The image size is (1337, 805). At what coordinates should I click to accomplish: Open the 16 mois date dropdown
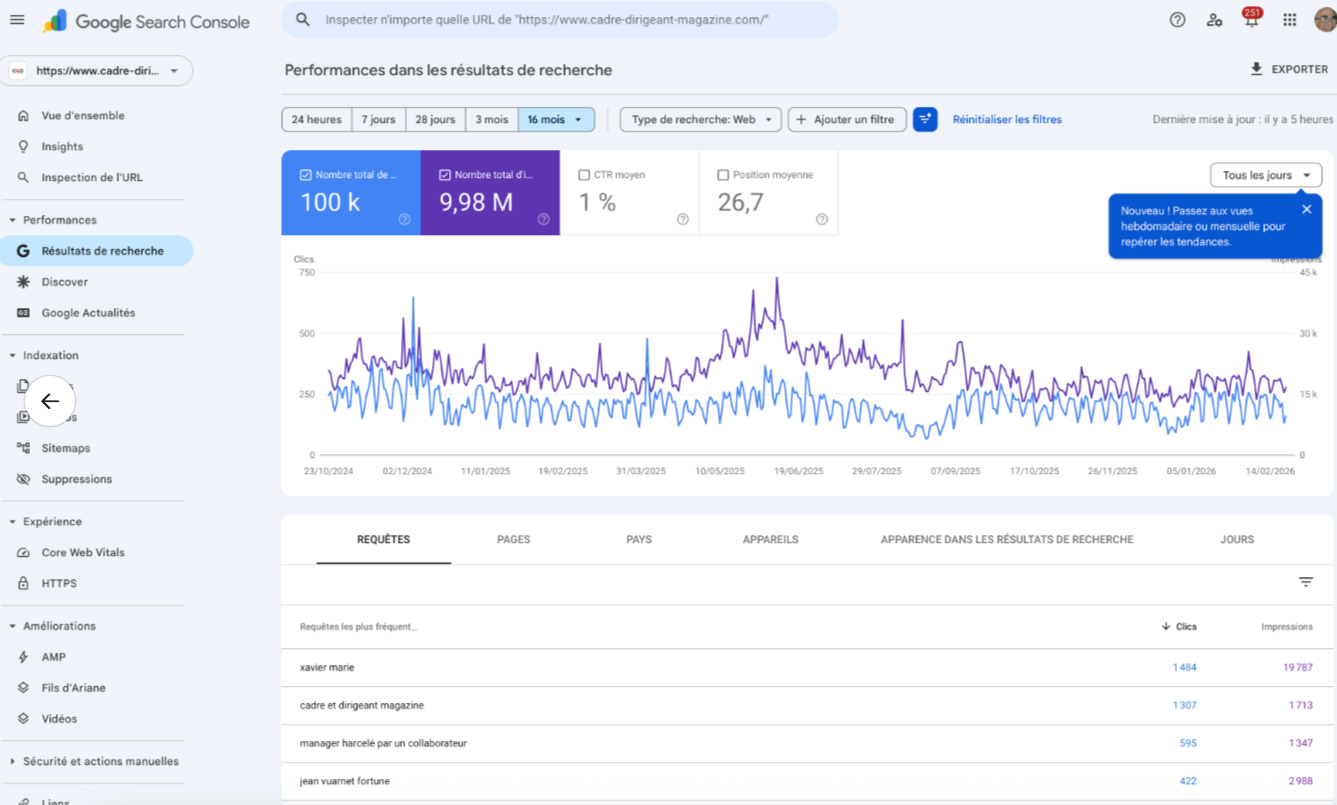556,119
